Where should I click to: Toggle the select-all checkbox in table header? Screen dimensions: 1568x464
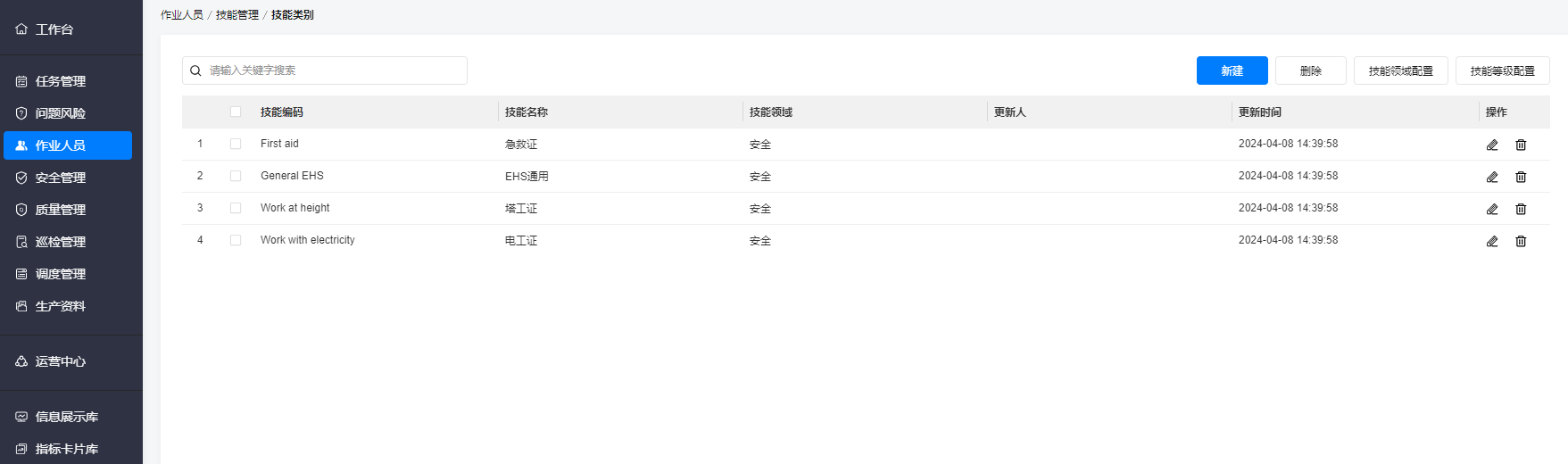pyautogui.click(x=236, y=112)
